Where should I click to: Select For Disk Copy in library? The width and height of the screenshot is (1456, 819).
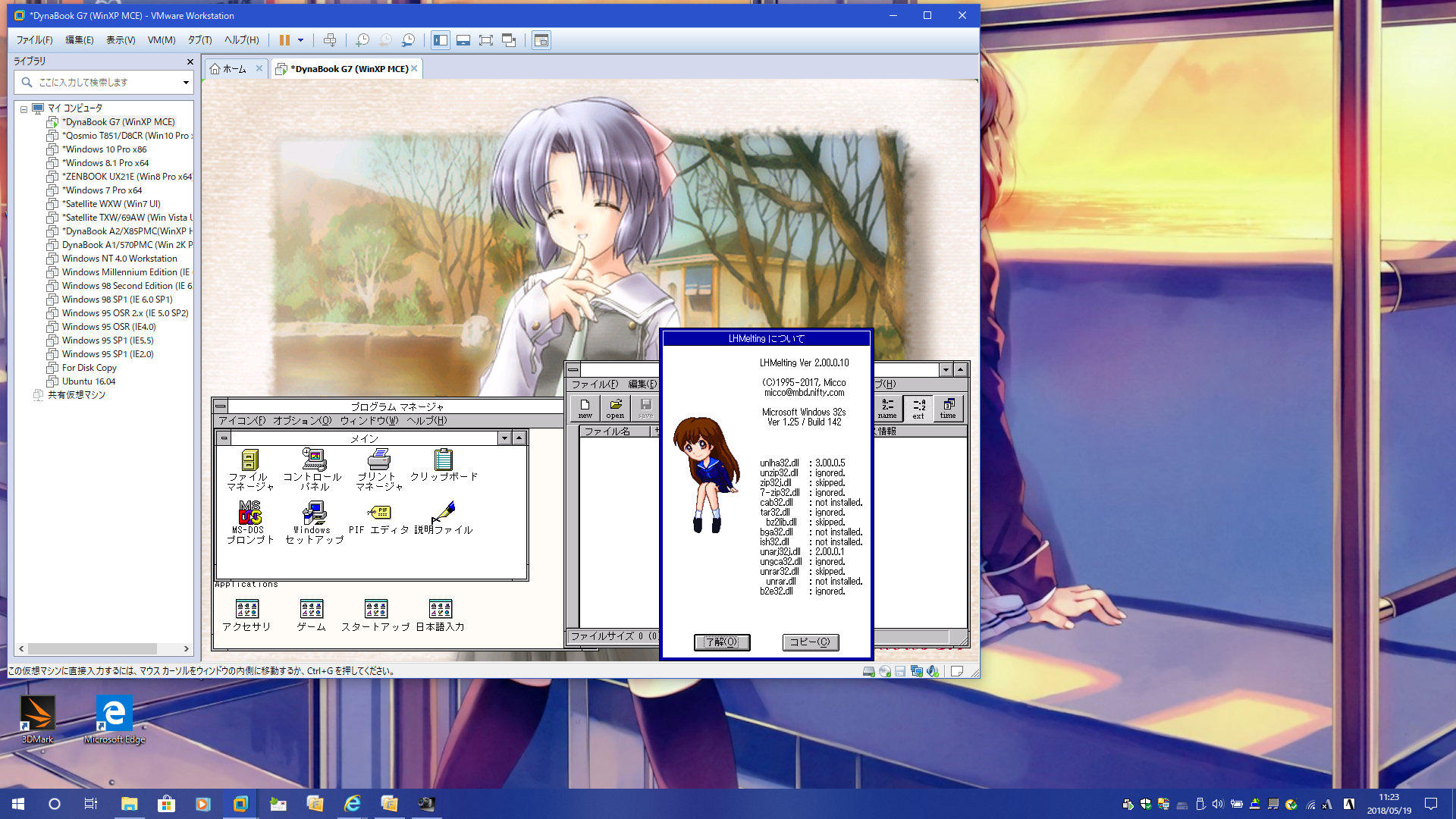coord(89,368)
